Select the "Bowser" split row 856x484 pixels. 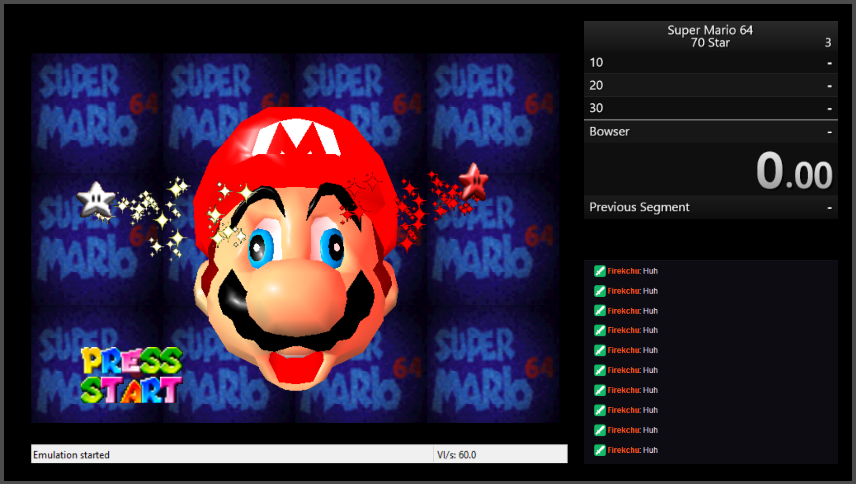tap(711, 132)
